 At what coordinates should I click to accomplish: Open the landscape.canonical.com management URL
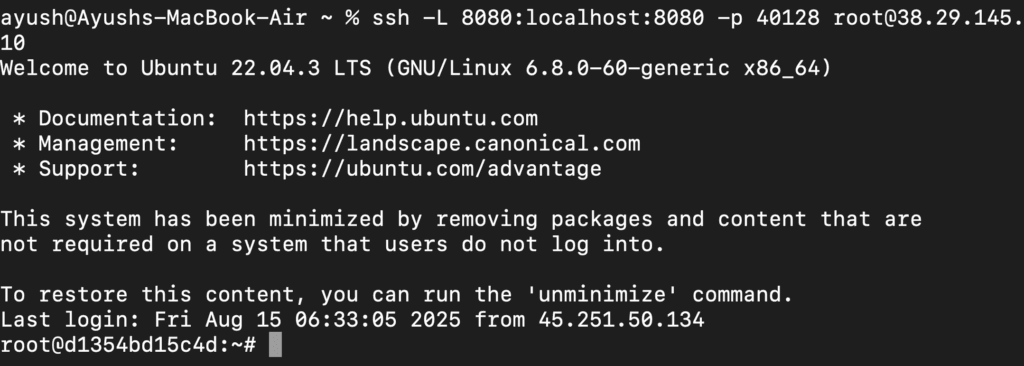pyautogui.click(x=442, y=143)
